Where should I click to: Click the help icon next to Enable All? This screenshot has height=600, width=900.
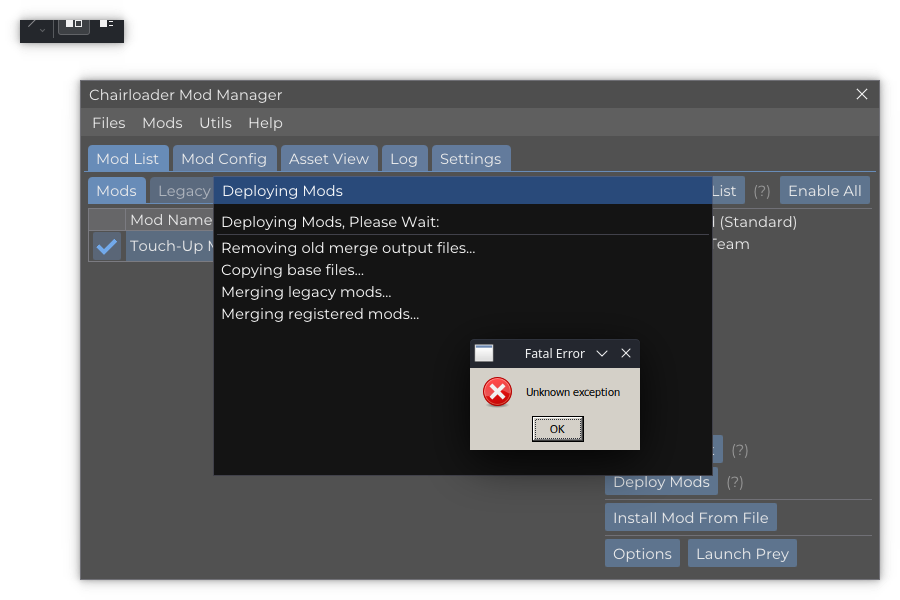(761, 190)
